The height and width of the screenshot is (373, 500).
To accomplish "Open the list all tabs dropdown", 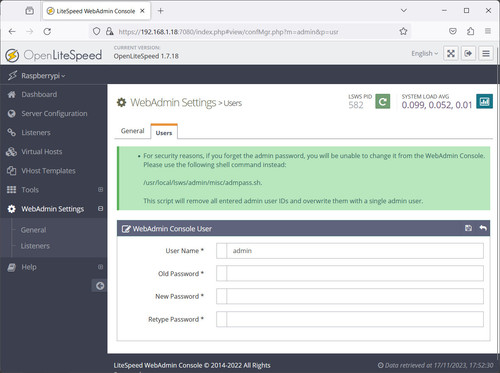I will [404, 11].
